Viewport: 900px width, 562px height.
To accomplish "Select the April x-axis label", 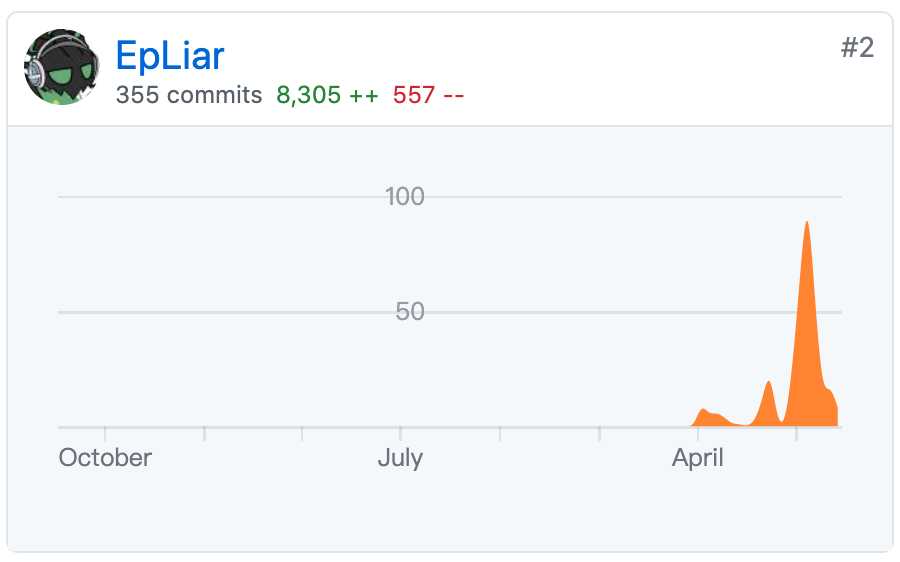I will 698,458.
